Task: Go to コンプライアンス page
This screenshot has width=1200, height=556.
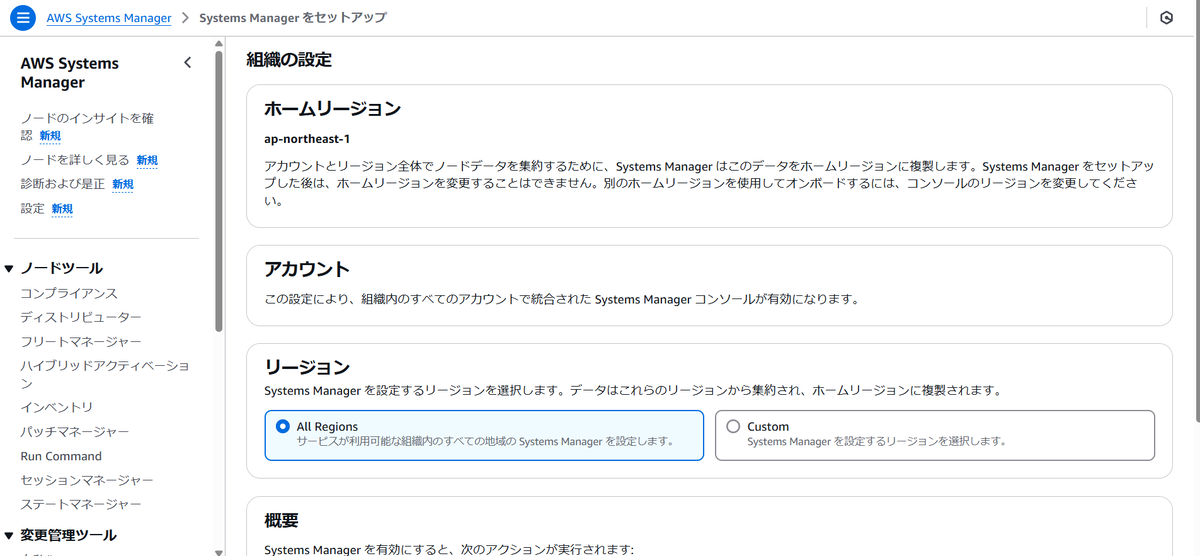Action: tap(69, 293)
